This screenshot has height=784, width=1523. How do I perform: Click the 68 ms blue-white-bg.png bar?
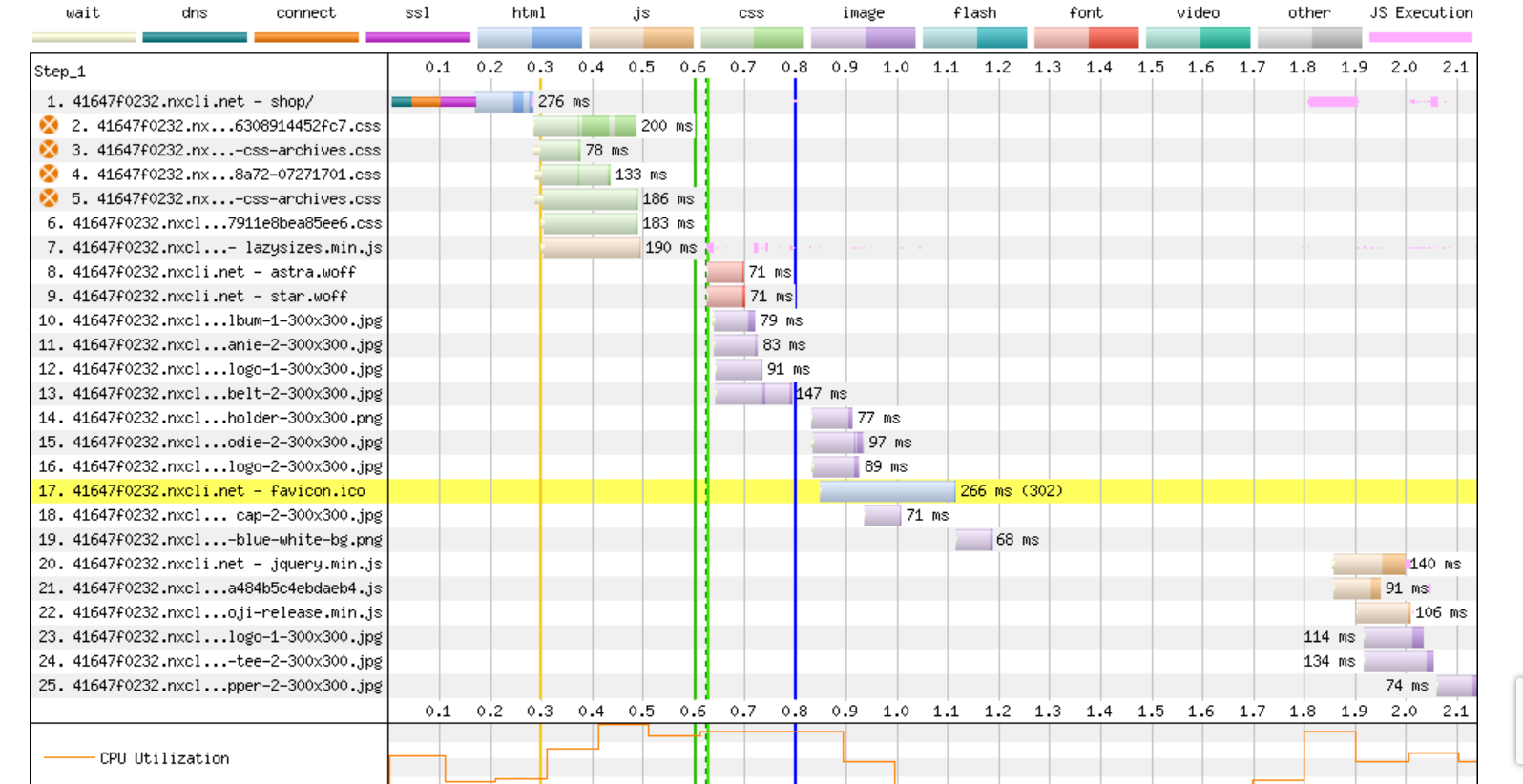(x=974, y=539)
